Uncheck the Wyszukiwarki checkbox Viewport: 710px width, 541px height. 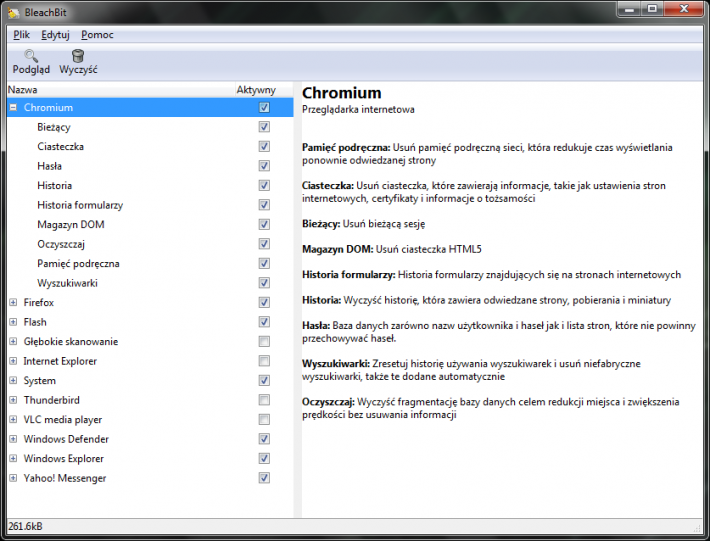[264, 282]
